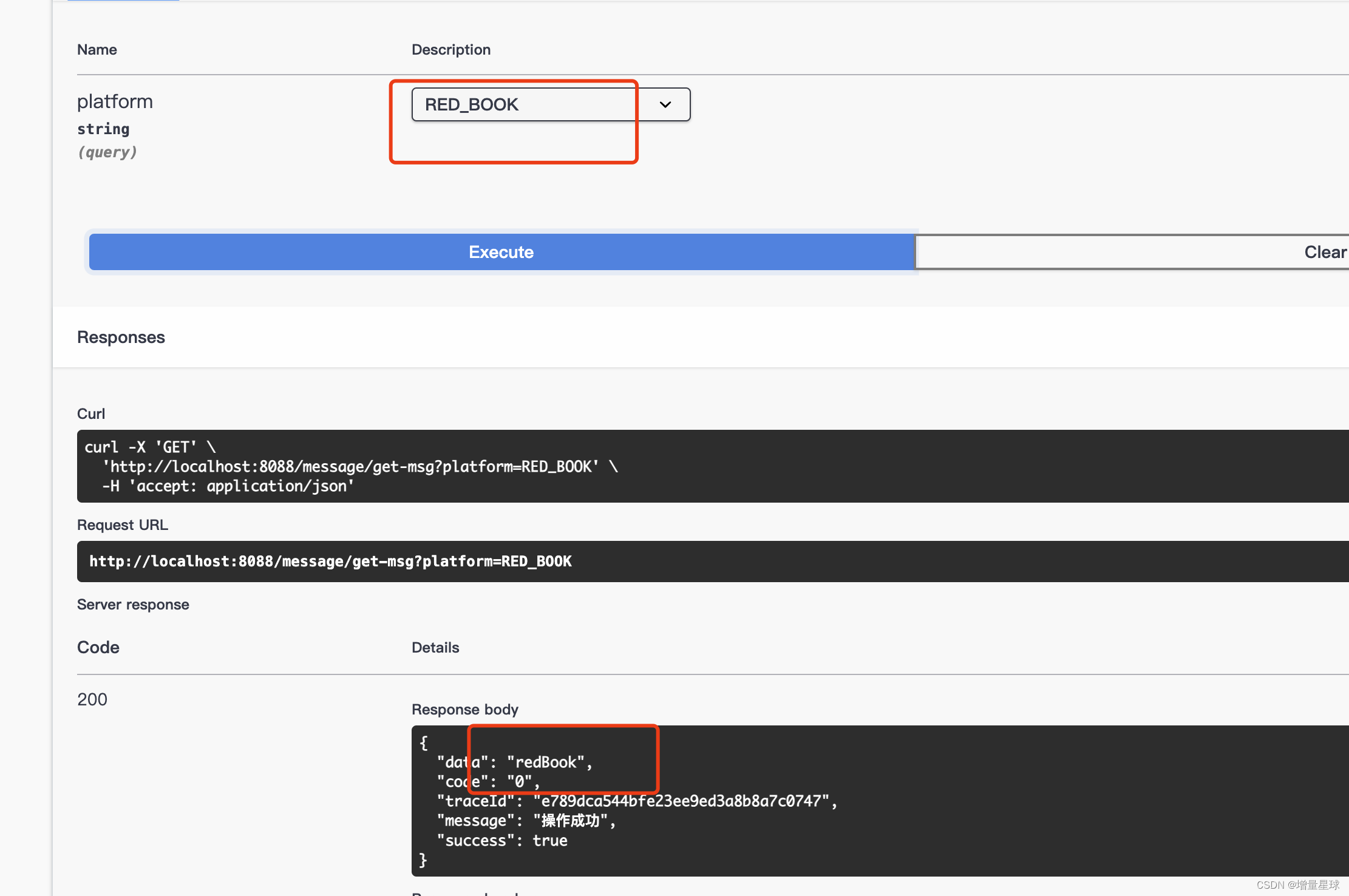The image size is (1349, 896).
Task: Click the "code": "0" line
Action: pos(488,782)
